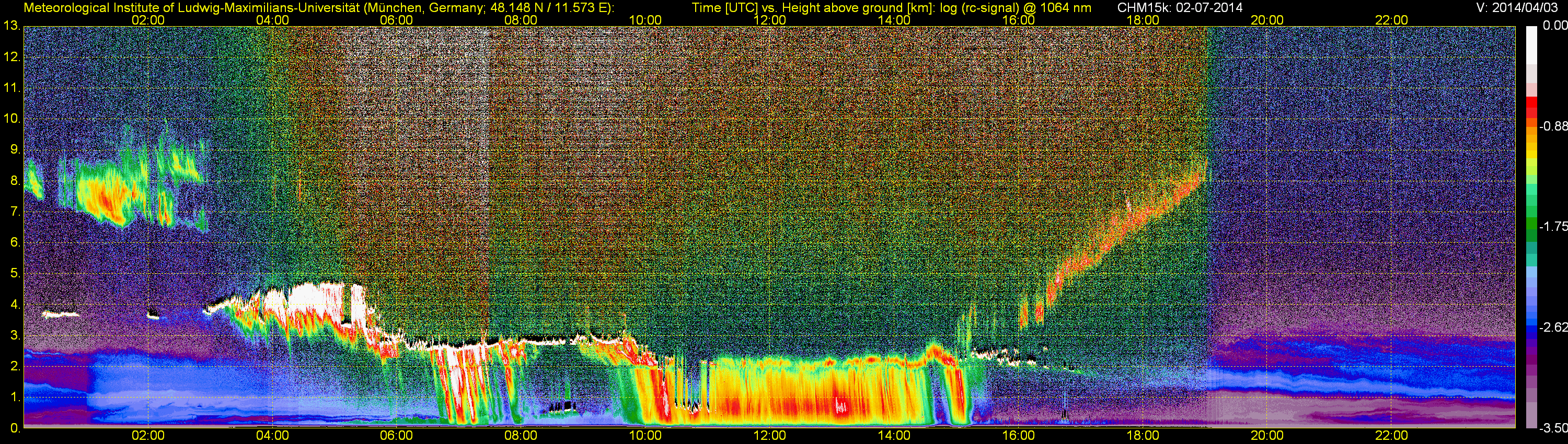
Task: Click the height axis label '13.'
Action: 12,26
